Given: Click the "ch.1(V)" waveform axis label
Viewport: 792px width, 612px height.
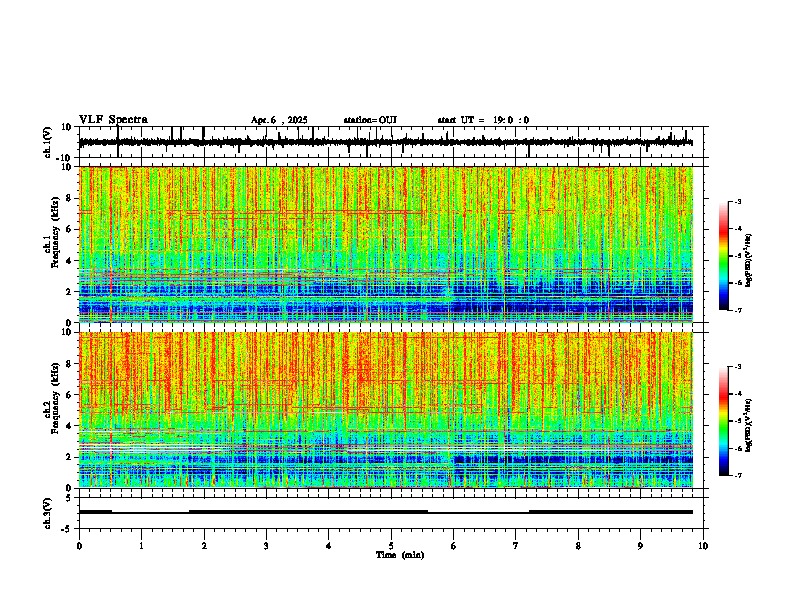Looking at the screenshot, I should (x=48, y=142).
